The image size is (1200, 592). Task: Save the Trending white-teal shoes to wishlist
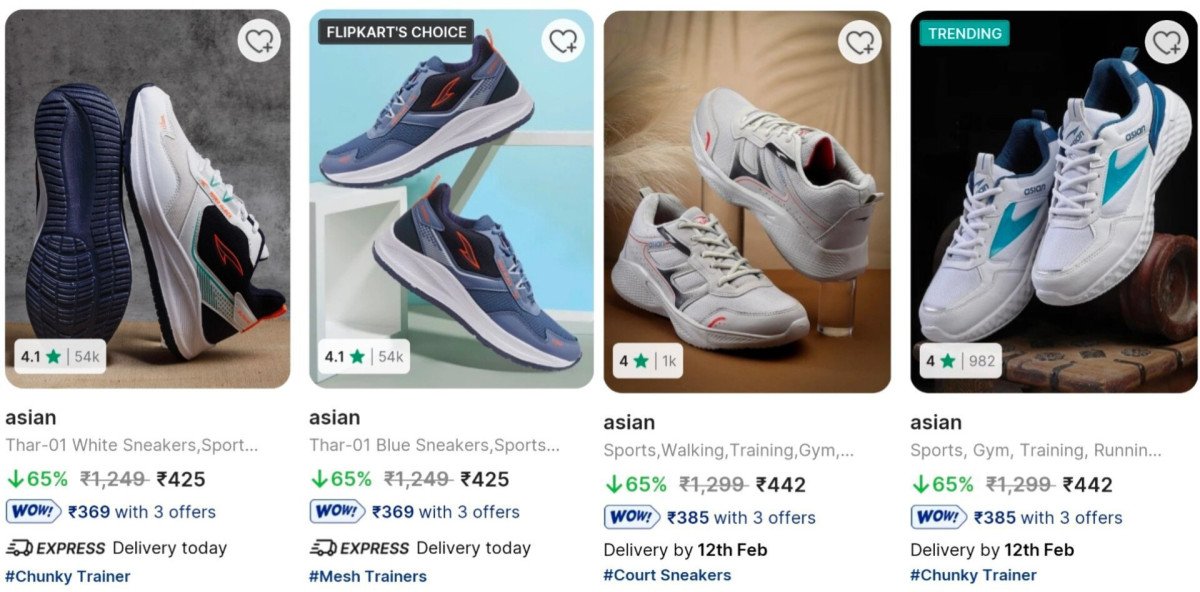click(x=1166, y=42)
